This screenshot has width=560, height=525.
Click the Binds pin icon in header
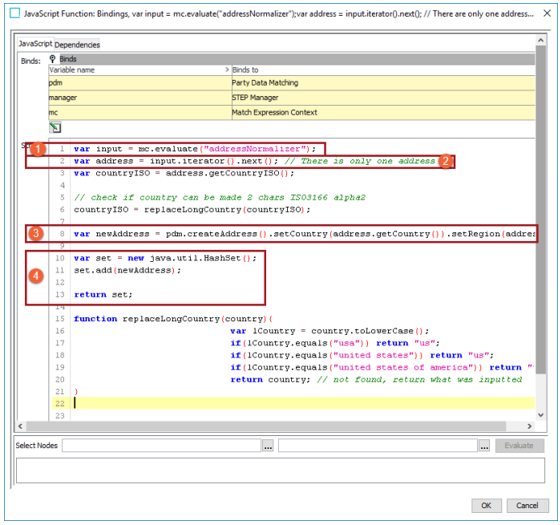52,59
